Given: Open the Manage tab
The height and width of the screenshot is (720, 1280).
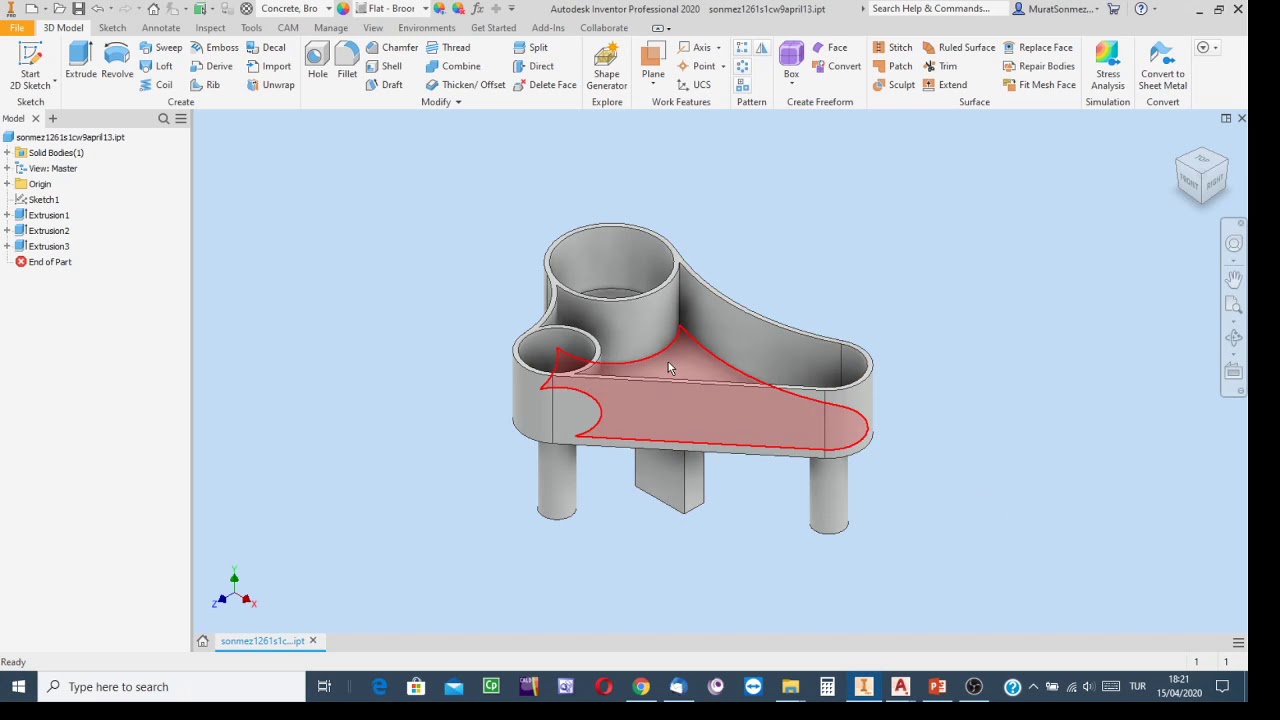Looking at the screenshot, I should (x=331, y=28).
